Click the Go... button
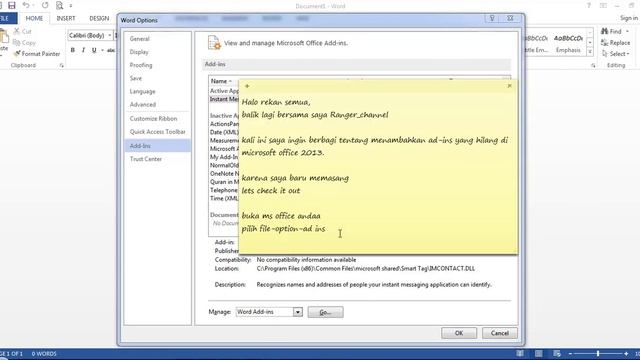This screenshot has width=640, height=360. pyautogui.click(x=325, y=312)
